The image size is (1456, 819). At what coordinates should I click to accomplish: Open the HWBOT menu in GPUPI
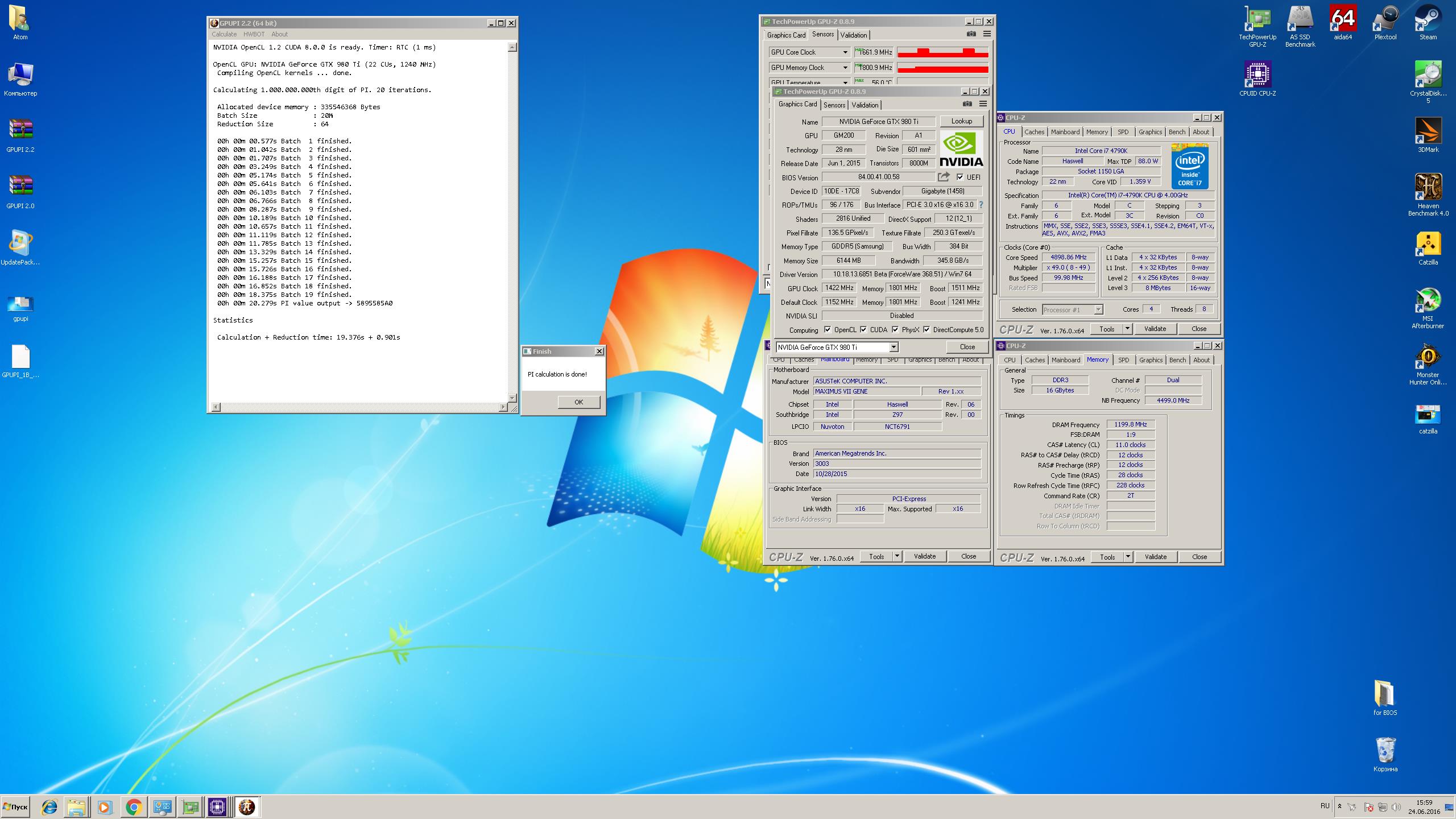(x=254, y=34)
